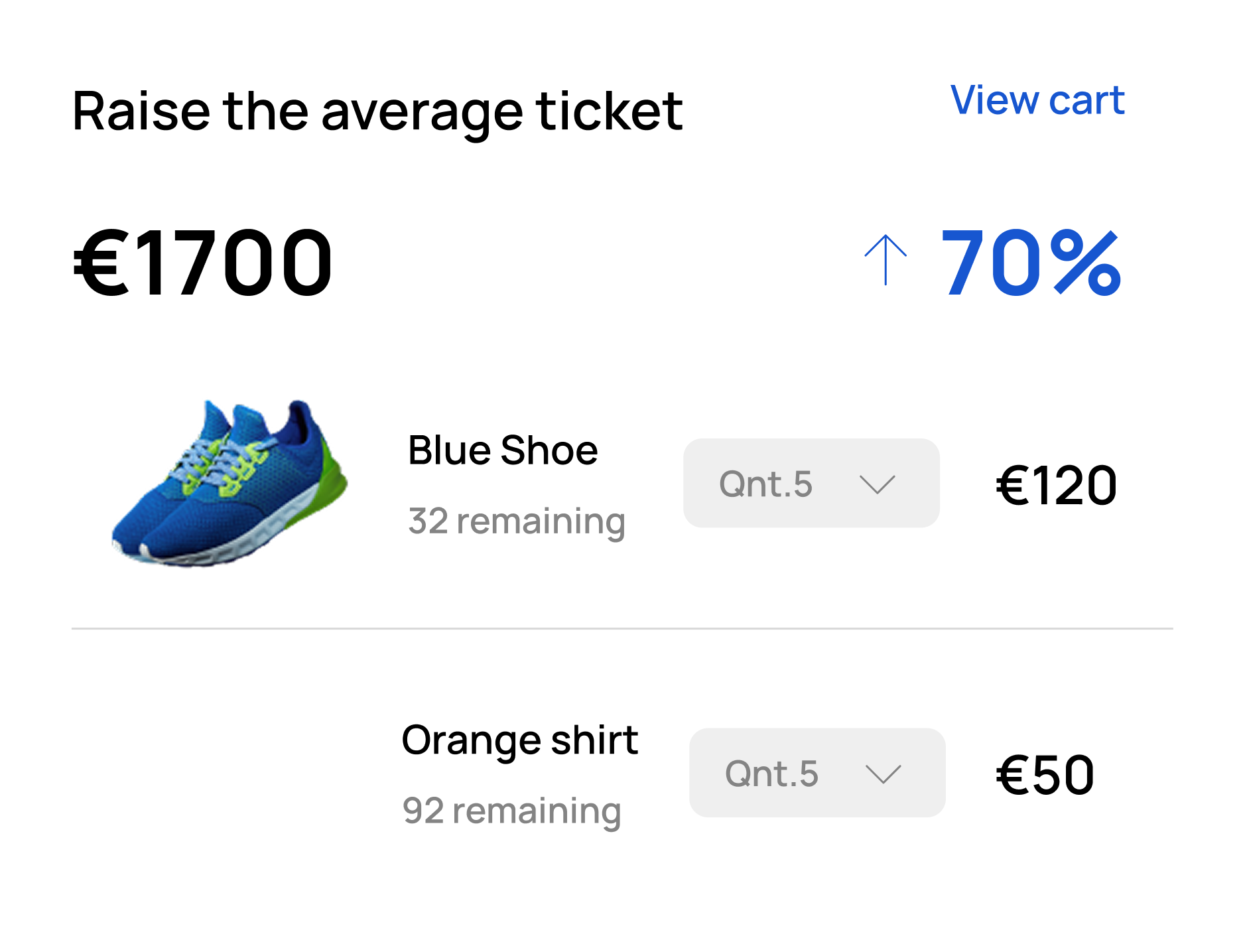Click the €50 price of Orange shirt
Viewport: 1245px width, 952px height.
click(x=1045, y=775)
